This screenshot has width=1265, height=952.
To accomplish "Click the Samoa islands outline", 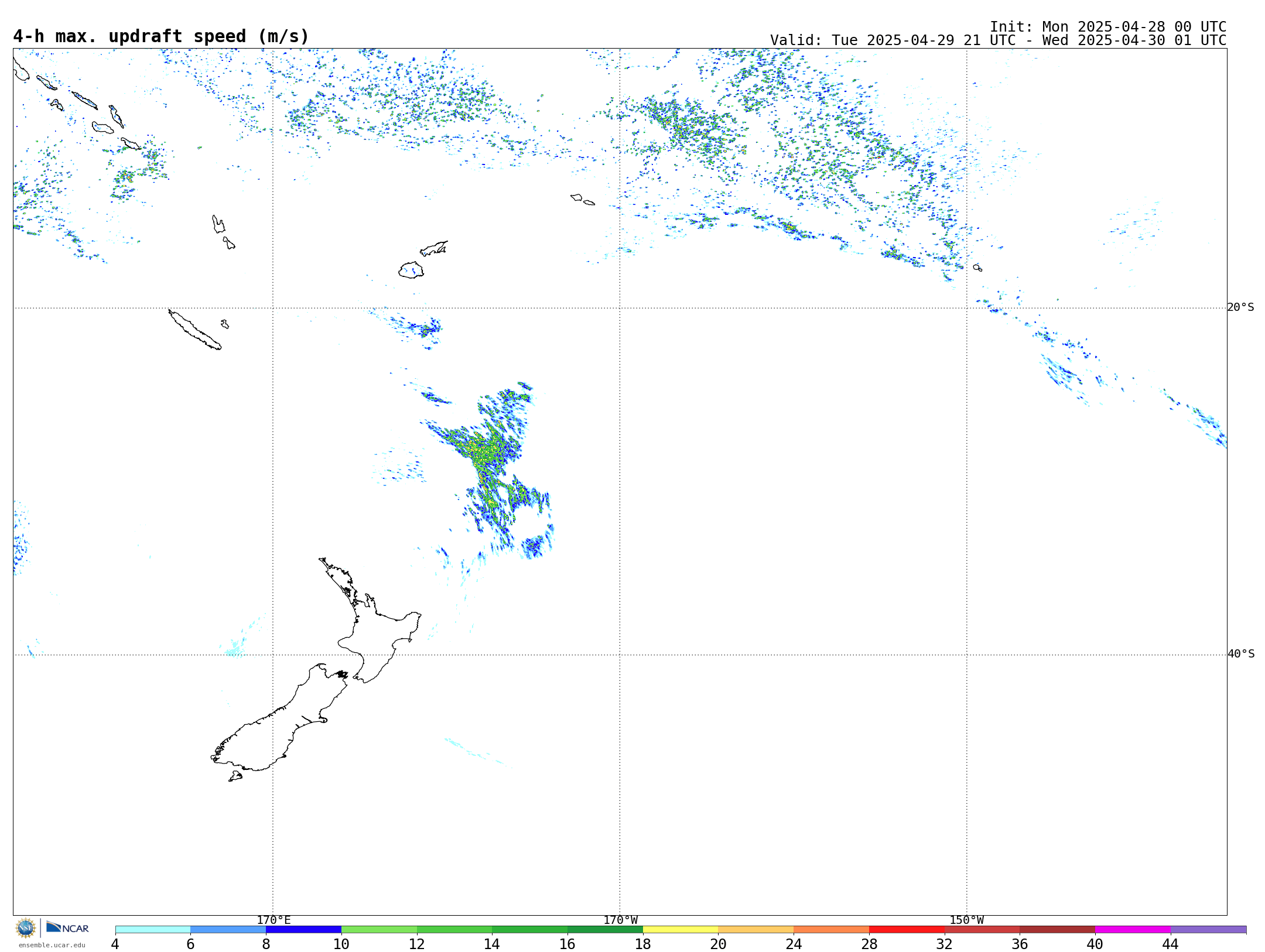I will pos(583,200).
